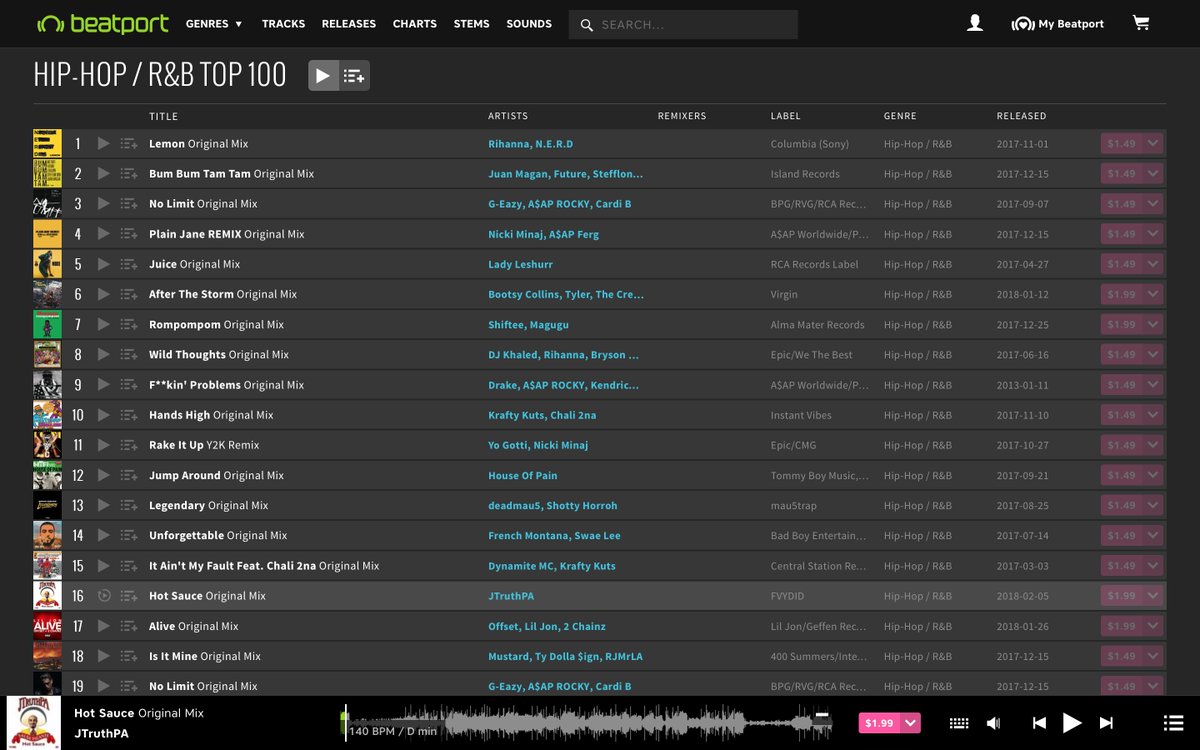The height and width of the screenshot is (750, 1200).
Task: Buy Wild Thoughts for $1.49
Action: 1122,354
